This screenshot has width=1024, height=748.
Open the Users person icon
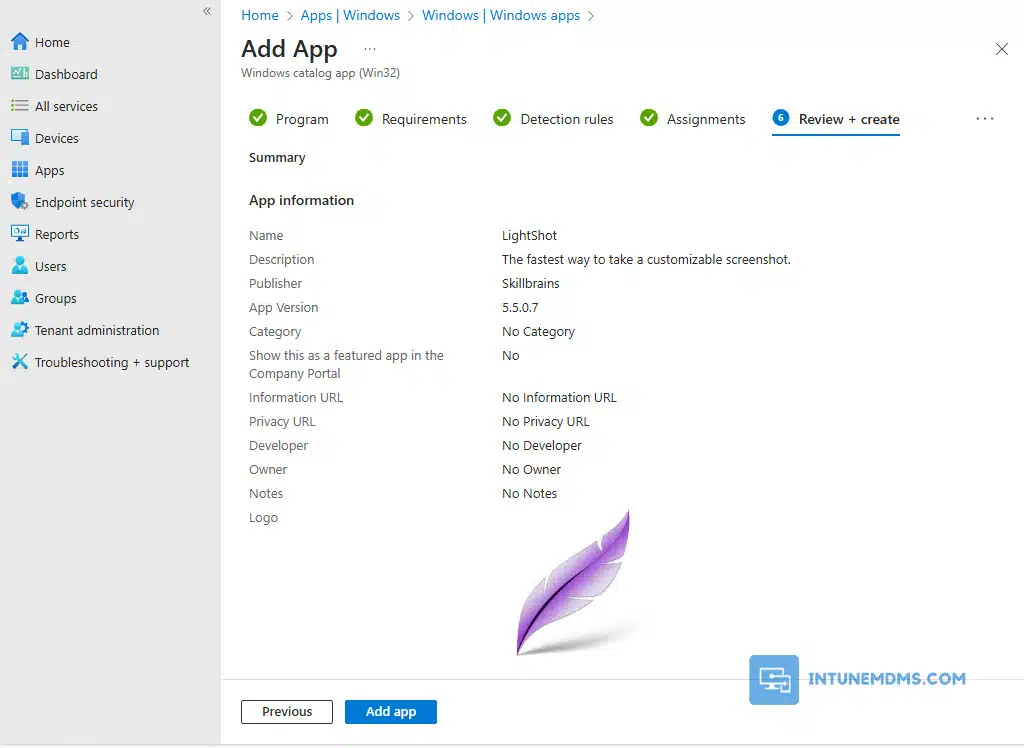(20, 266)
